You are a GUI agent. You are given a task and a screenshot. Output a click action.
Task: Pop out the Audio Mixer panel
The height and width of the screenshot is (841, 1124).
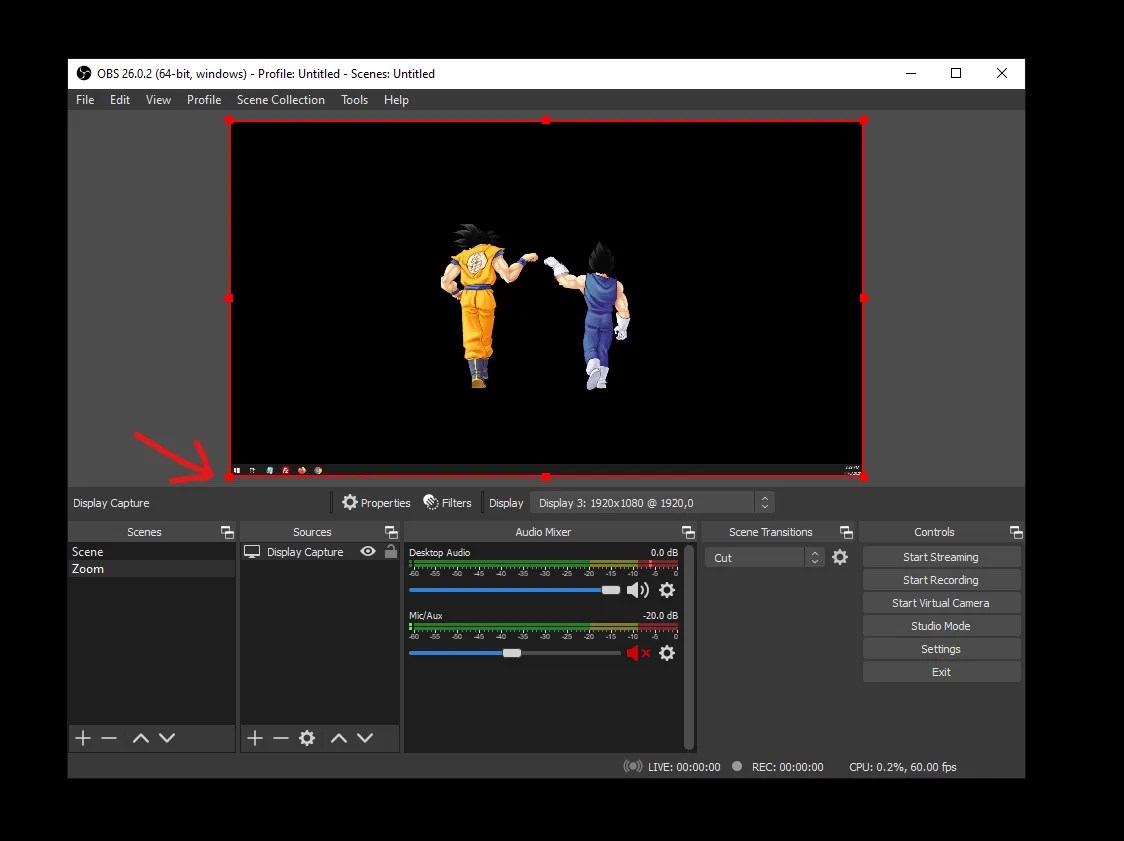point(687,531)
